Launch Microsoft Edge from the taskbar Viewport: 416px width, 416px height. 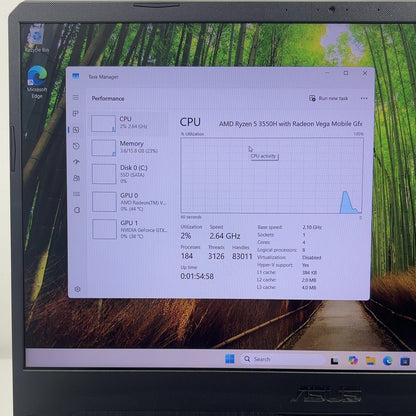(388, 361)
